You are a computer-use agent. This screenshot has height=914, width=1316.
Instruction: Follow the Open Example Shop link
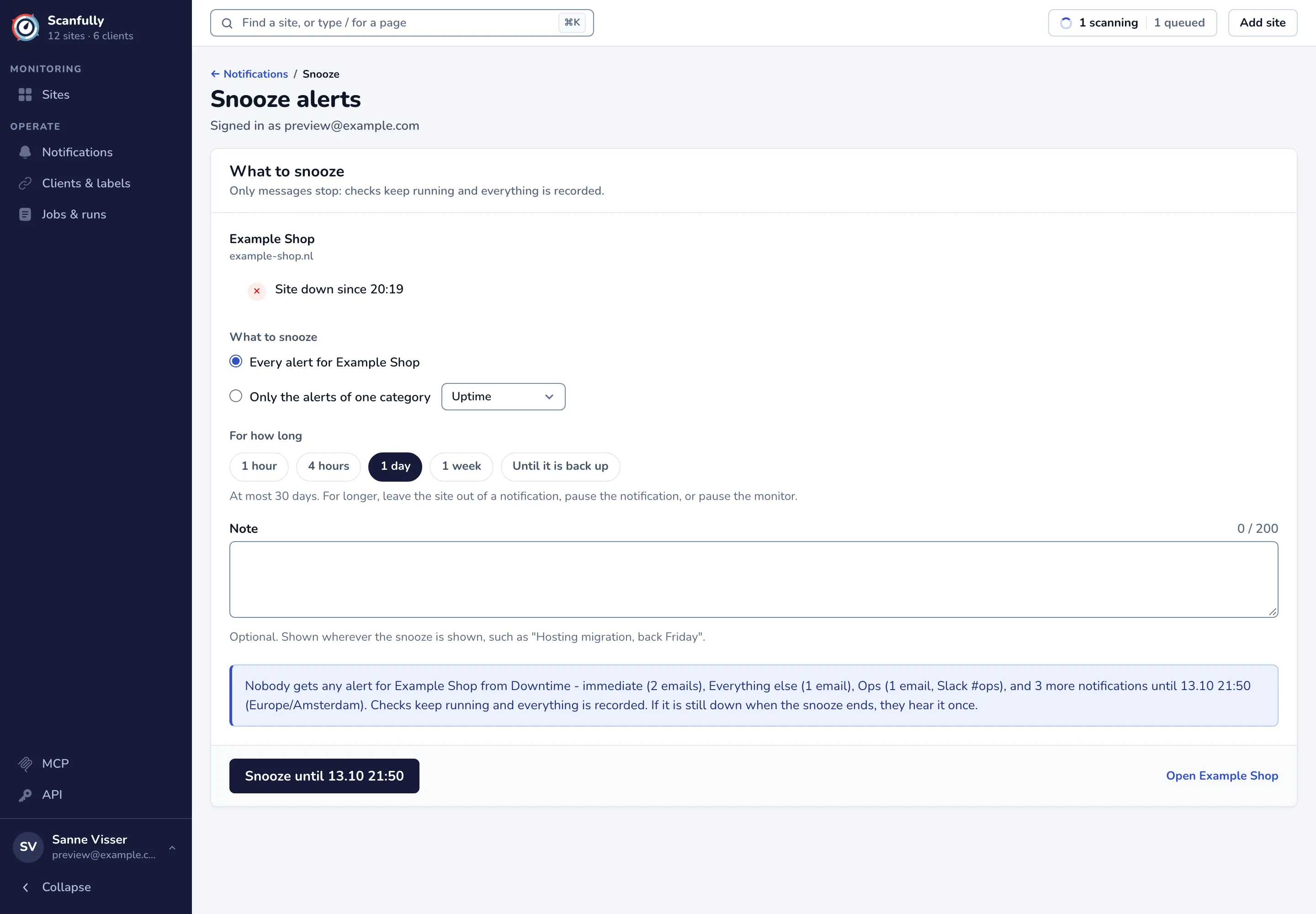(x=1222, y=776)
